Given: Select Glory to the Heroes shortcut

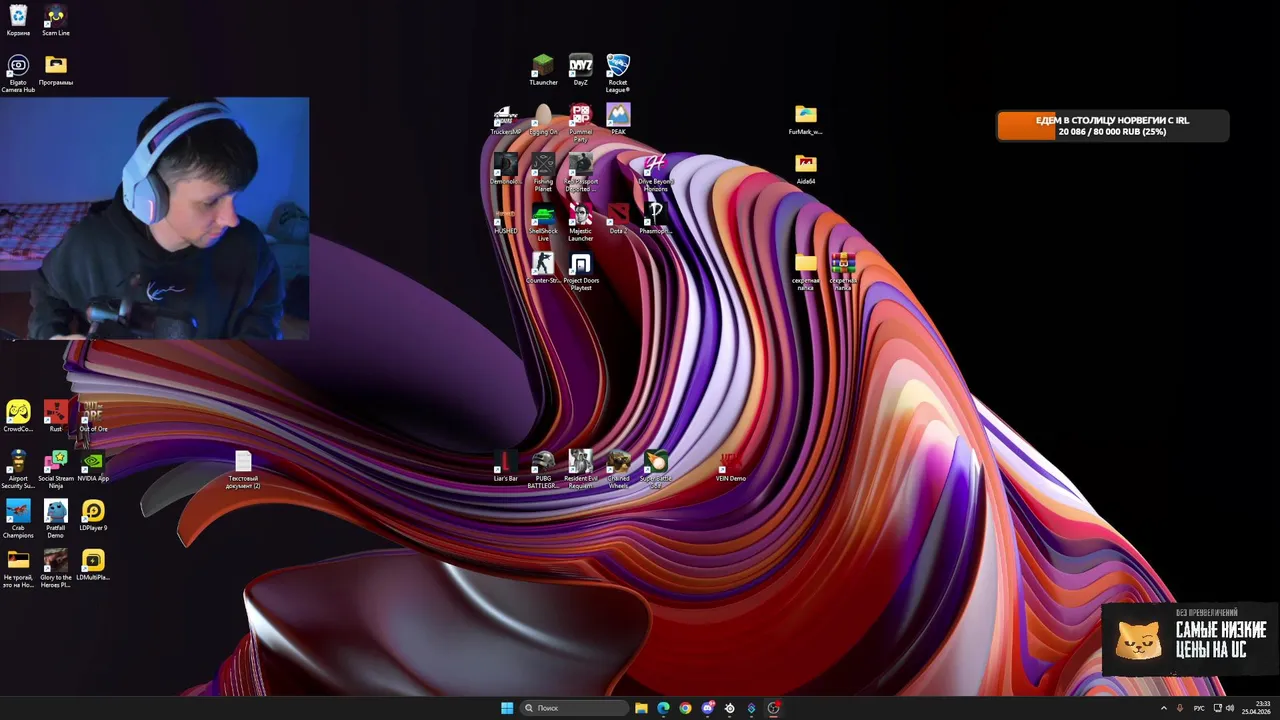Looking at the screenshot, I should click(56, 568).
